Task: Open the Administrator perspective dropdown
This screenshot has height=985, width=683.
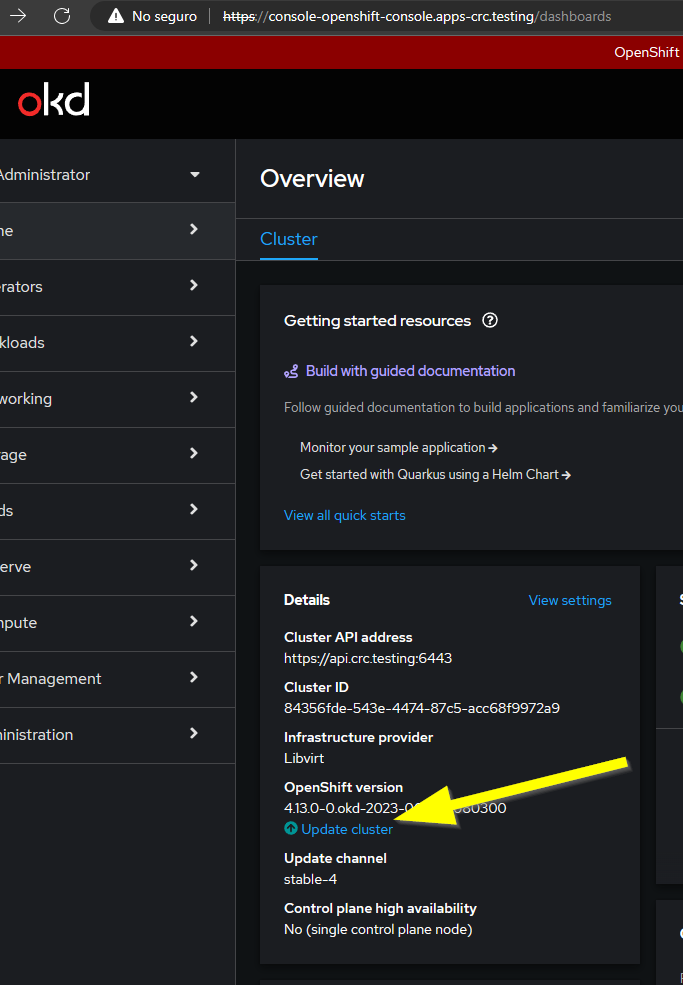Action: (100, 175)
